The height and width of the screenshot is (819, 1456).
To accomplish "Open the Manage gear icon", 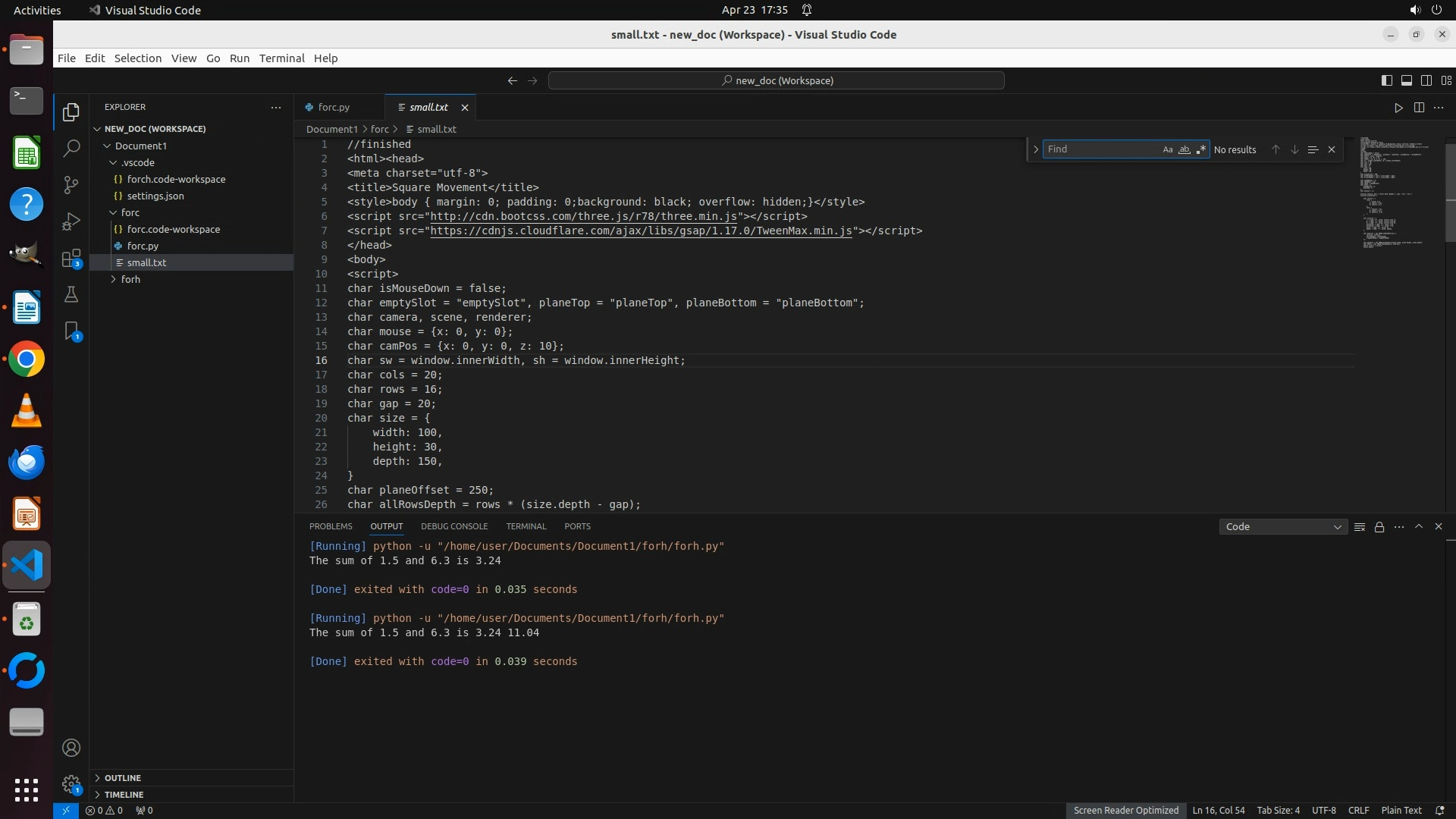I will click(71, 784).
